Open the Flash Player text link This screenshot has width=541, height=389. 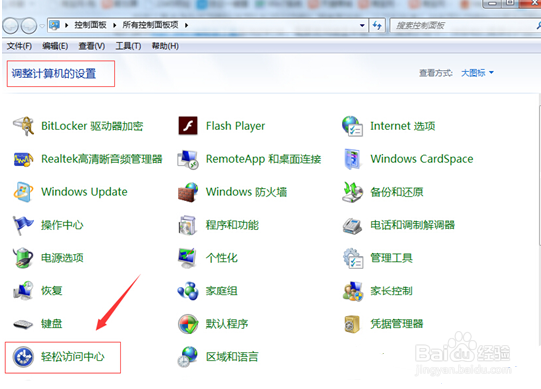click(235, 126)
